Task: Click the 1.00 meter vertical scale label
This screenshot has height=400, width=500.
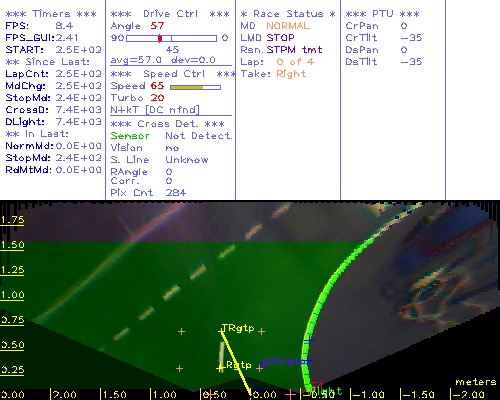Action: (12, 295)
